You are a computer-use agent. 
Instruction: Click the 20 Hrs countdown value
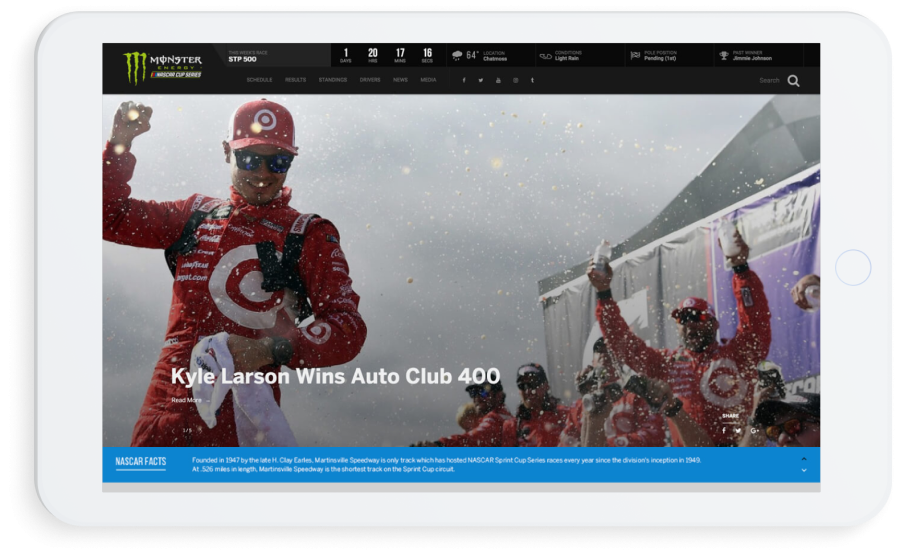click(x=373, y=55)
